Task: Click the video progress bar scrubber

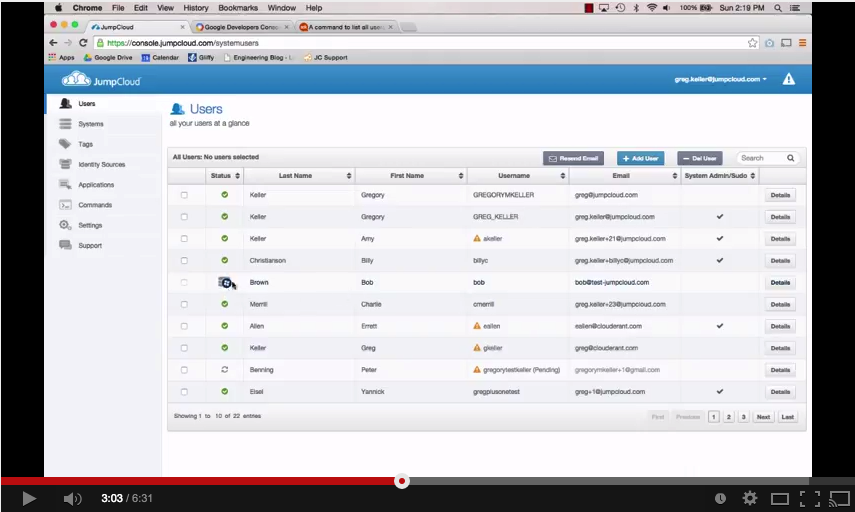Action: pos(402,481)
